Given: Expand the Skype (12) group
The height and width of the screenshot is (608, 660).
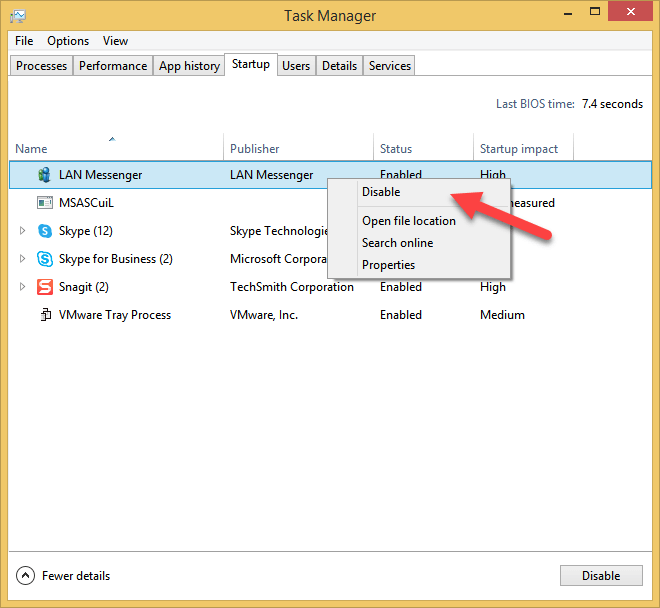Looking at the screenshot, I should click(23, 231).
